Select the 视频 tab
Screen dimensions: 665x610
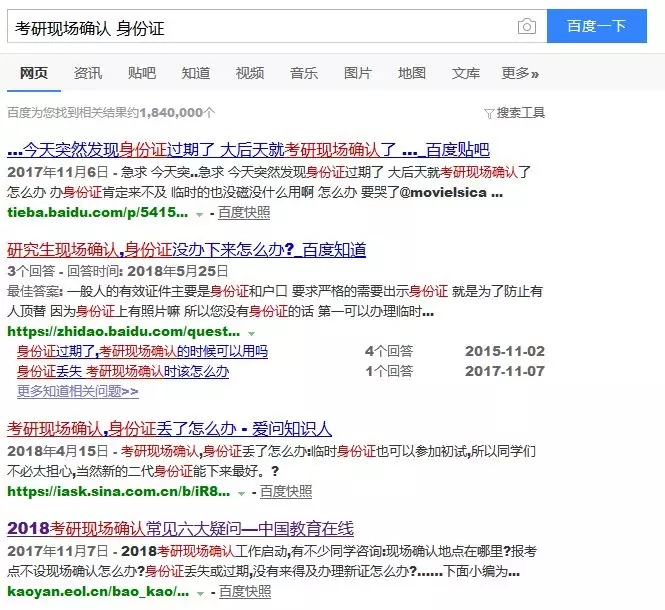(x=249, y=73)
